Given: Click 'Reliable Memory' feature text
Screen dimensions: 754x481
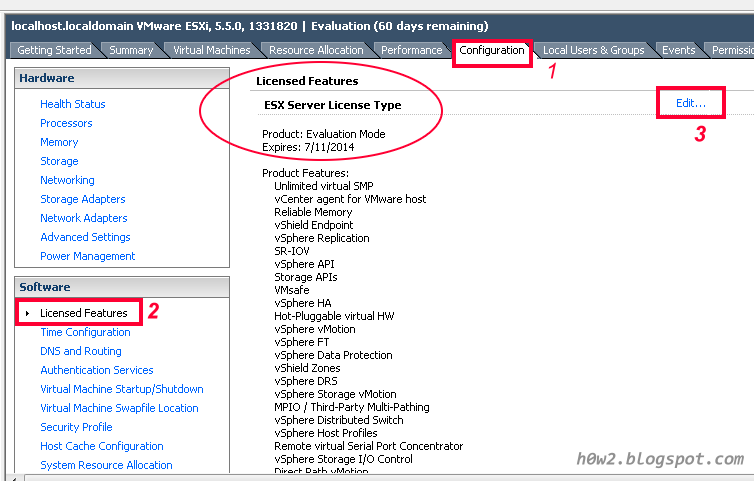Looking at the screenshot, I should [x=313, y=212].
